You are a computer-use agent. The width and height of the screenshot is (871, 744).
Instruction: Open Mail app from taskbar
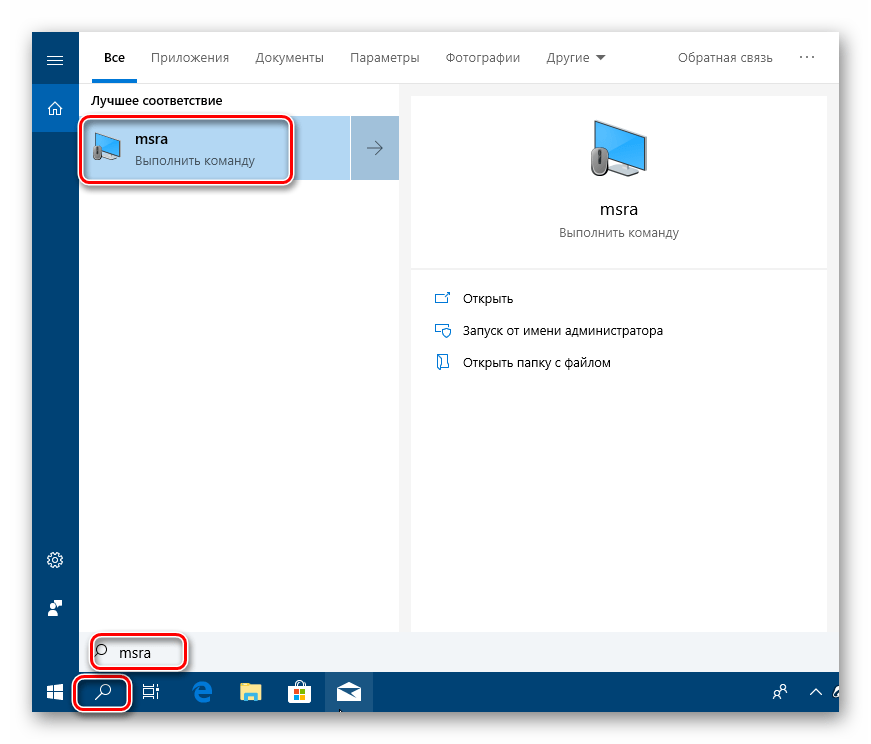click(348, 692)
